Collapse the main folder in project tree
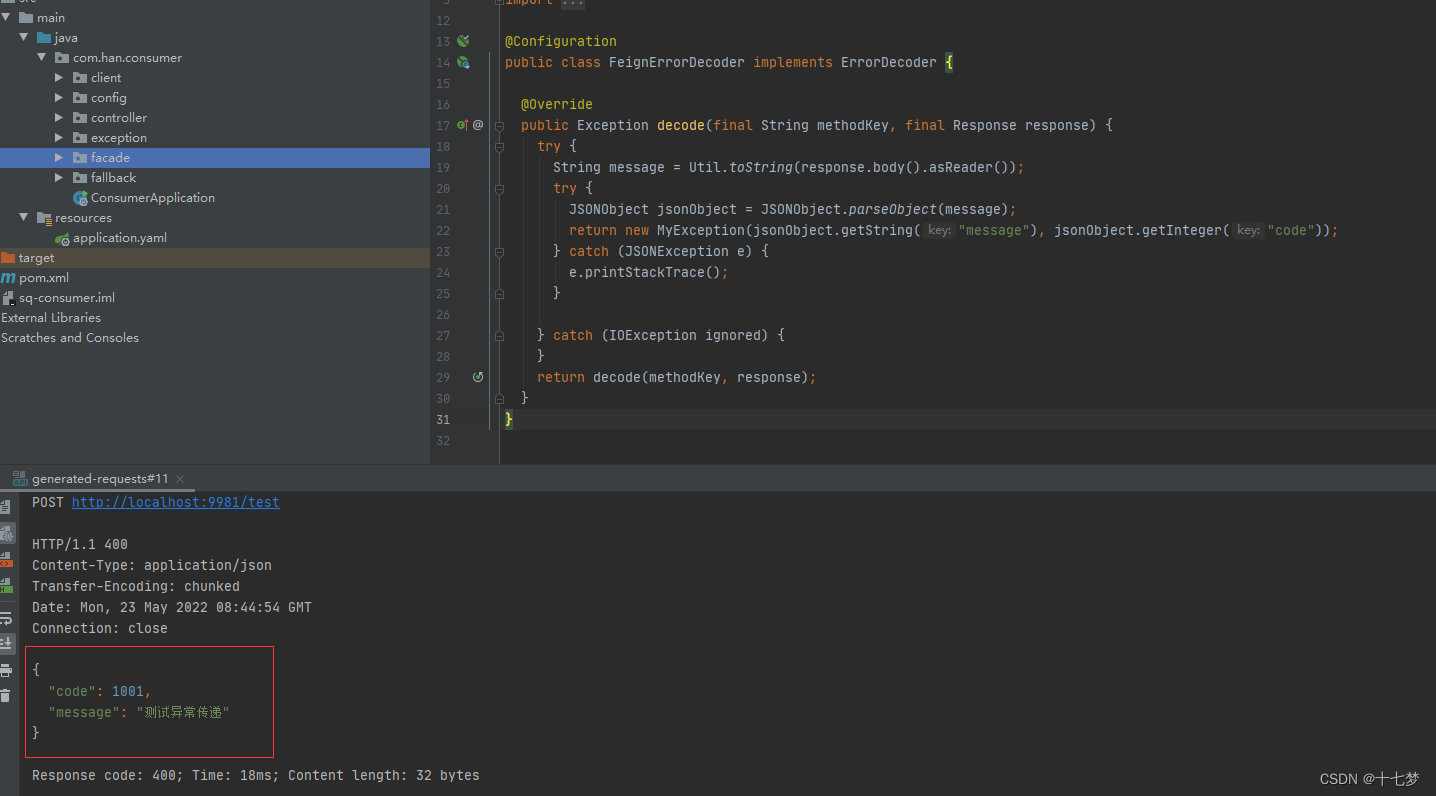Image resolution: width=1436 pixels, height=796 pixels. tap(6, 18)
